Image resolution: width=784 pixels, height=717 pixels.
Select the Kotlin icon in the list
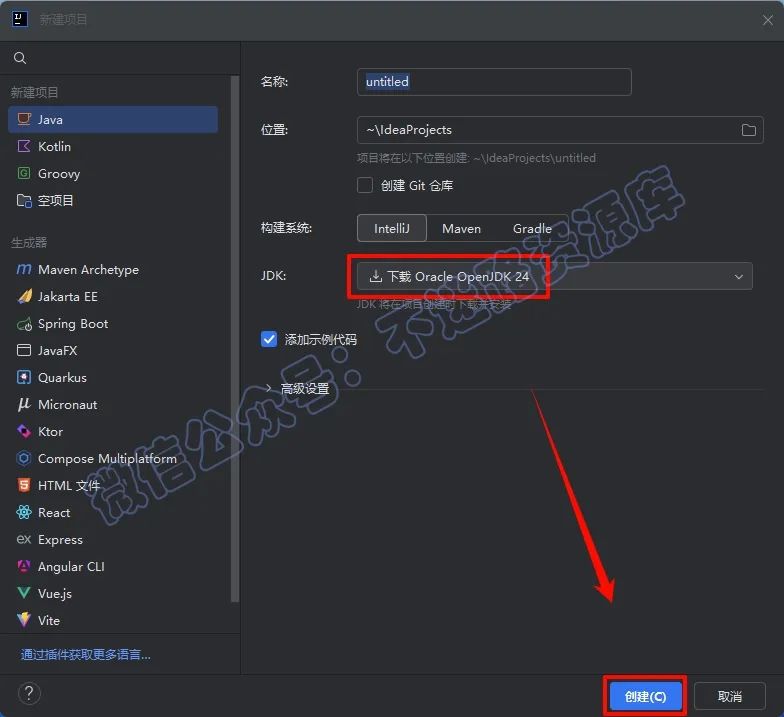click(24, 146)
